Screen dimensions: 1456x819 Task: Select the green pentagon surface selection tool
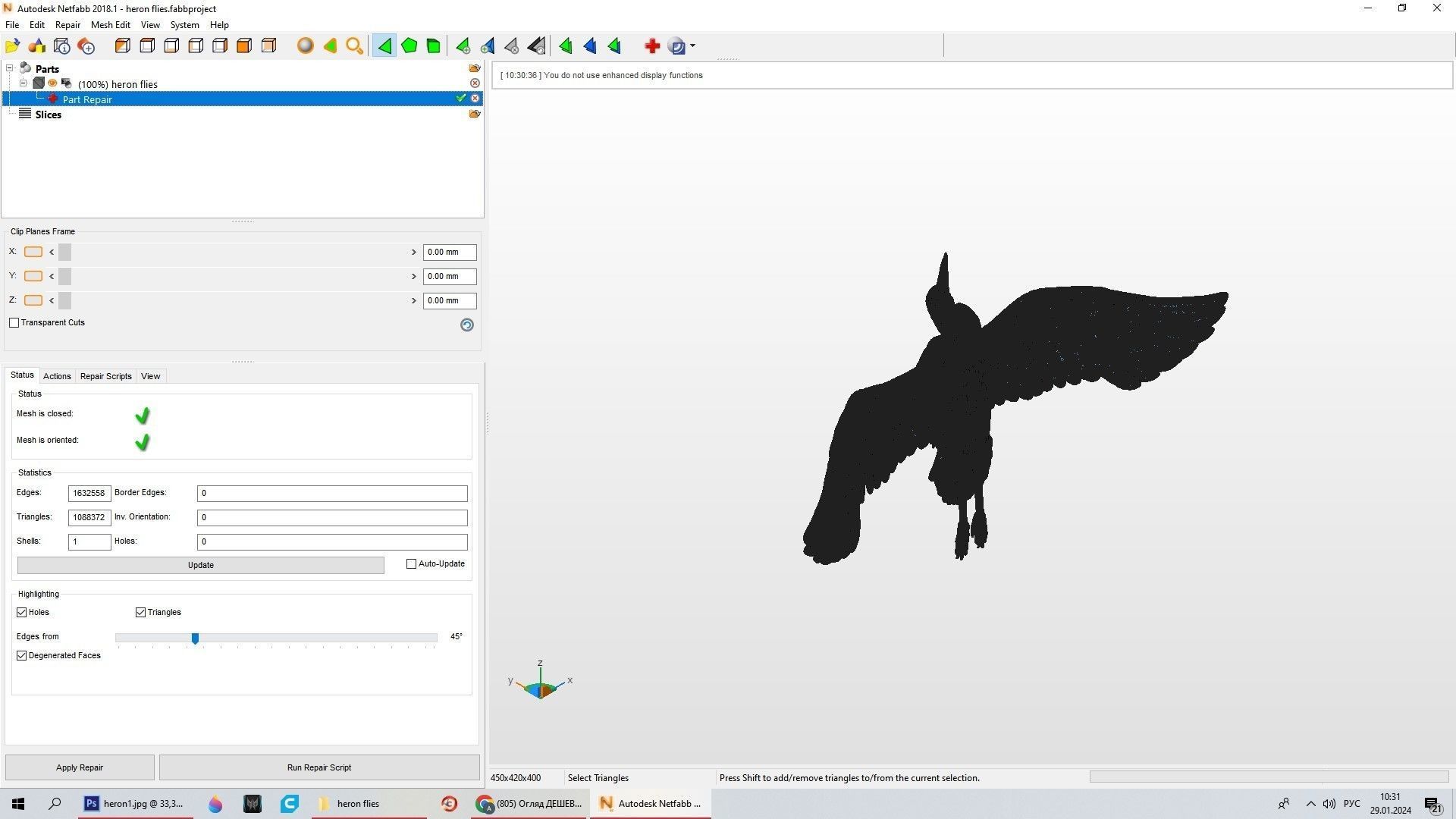(x=409, y=46)
